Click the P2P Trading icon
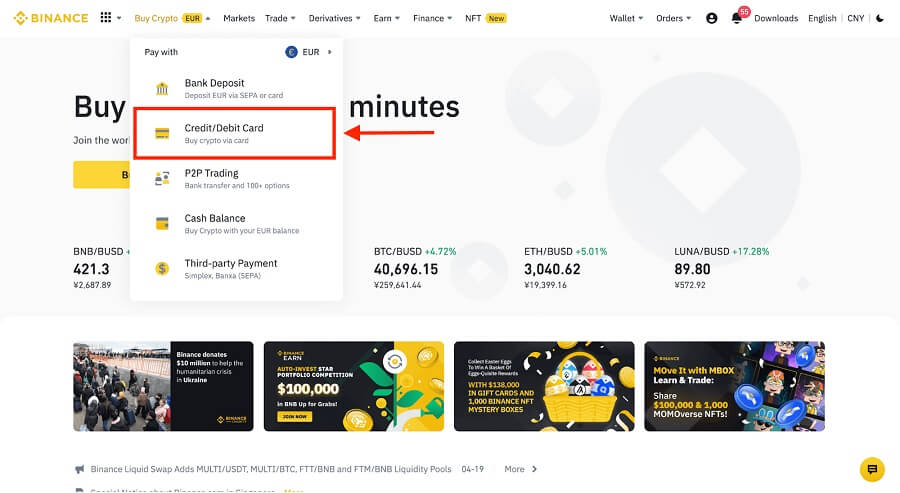 162,178
